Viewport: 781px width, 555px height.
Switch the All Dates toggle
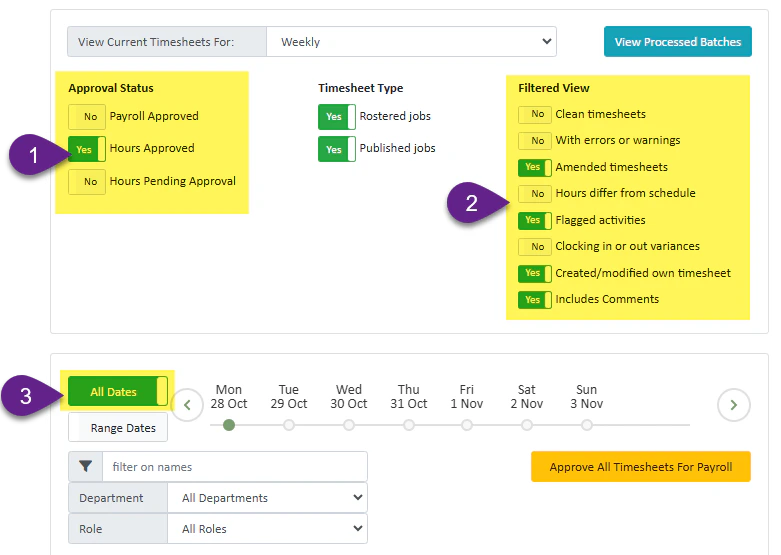[118, 392]
